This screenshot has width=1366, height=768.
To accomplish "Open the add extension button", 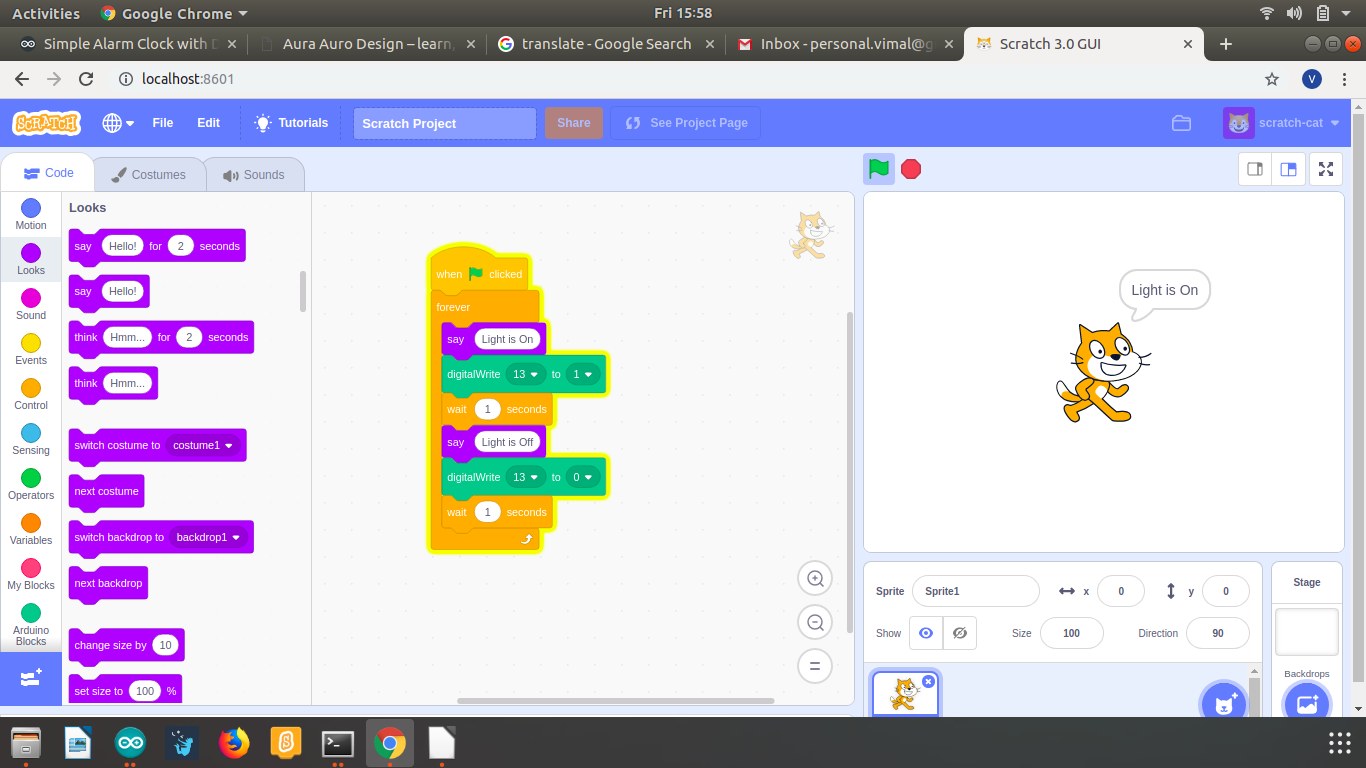I will click(x=30, y=677).
